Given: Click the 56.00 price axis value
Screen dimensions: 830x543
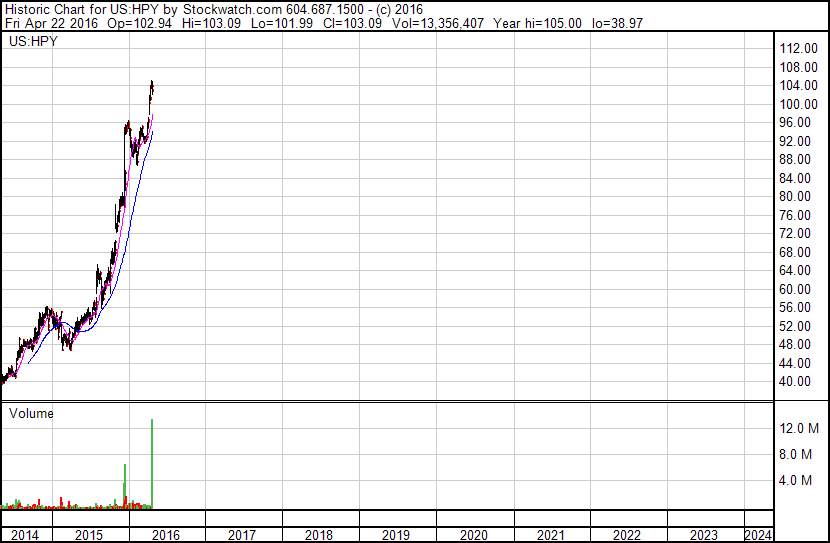Looking at the screenshot, I should [795, 307].
